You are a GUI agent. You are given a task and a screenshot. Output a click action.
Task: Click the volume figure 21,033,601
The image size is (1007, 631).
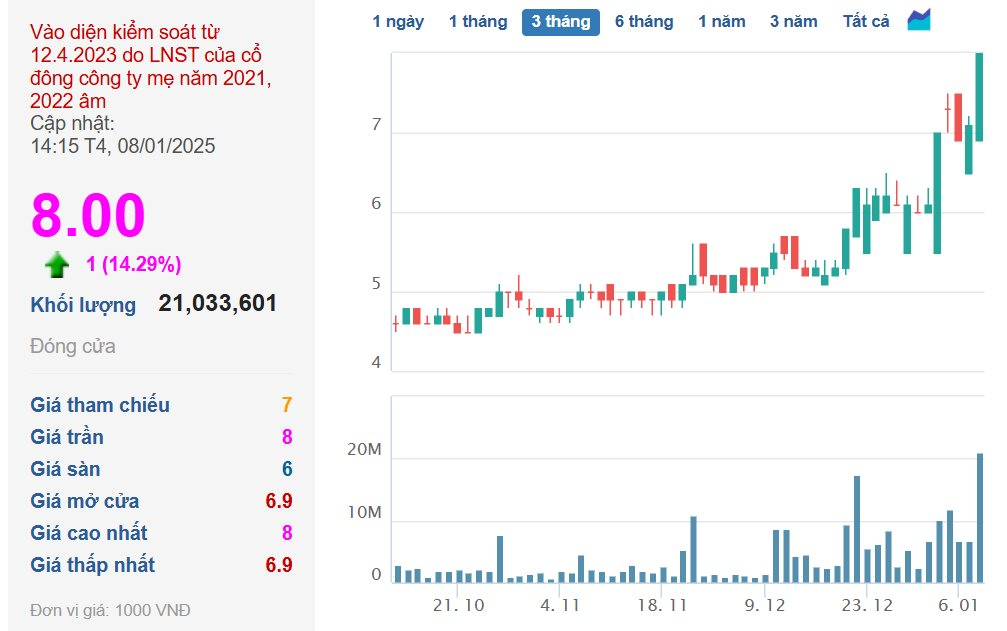point(218,303)
